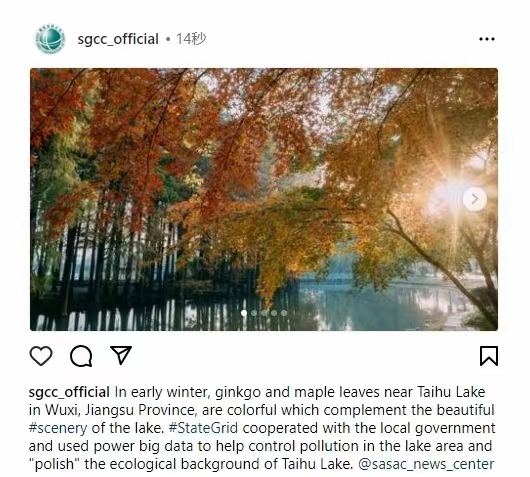Open the #StateGrid hashtag
This screenshot has width=530, height=477.
pos(203,428)
